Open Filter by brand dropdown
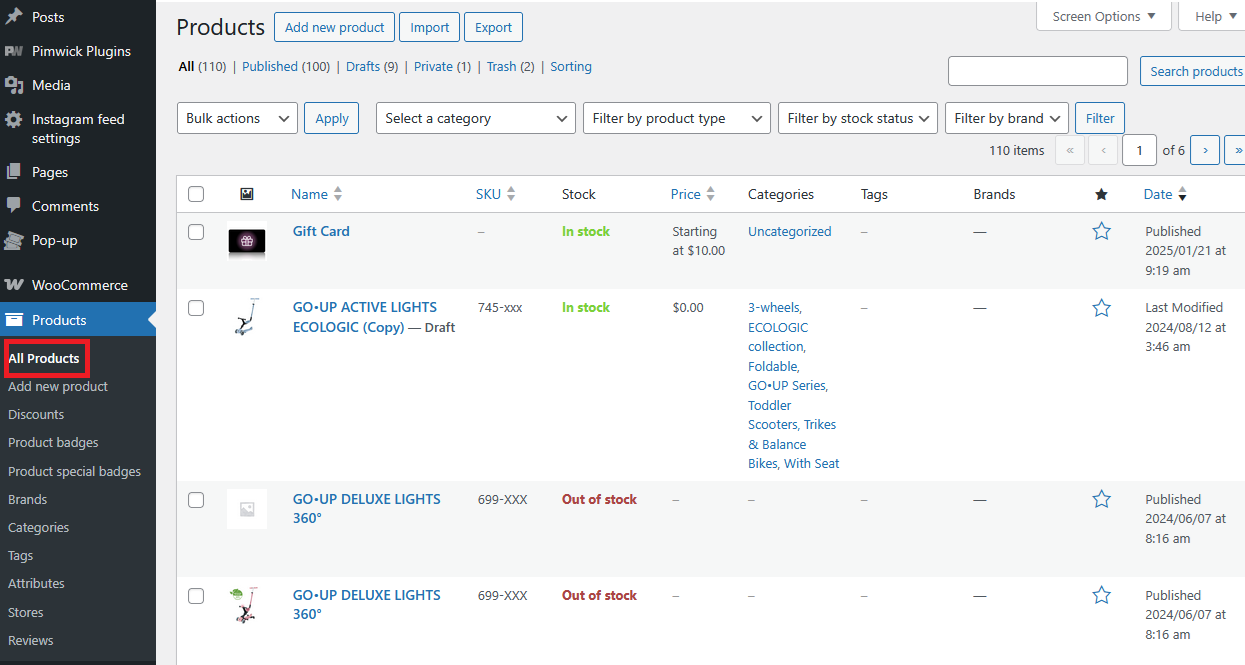The height and width of the screenshot is (665, 1245). tap(1007, 118)
